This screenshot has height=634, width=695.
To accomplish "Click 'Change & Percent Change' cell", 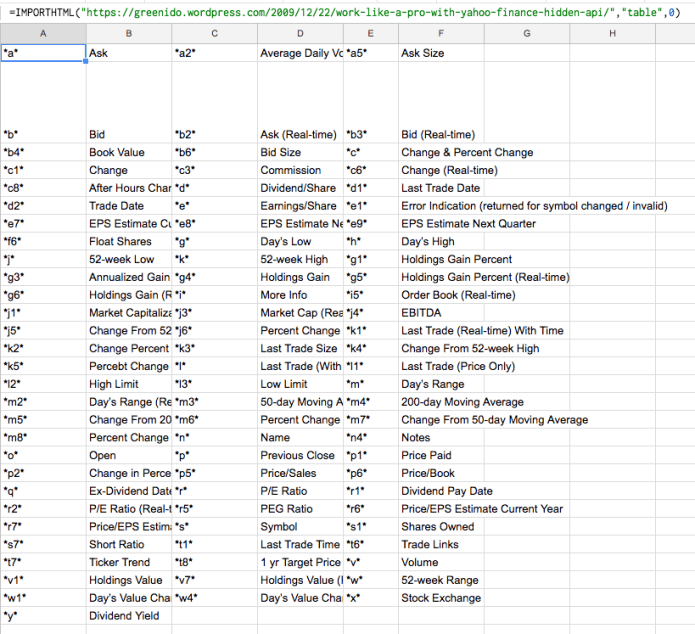I will pos(467,152).
